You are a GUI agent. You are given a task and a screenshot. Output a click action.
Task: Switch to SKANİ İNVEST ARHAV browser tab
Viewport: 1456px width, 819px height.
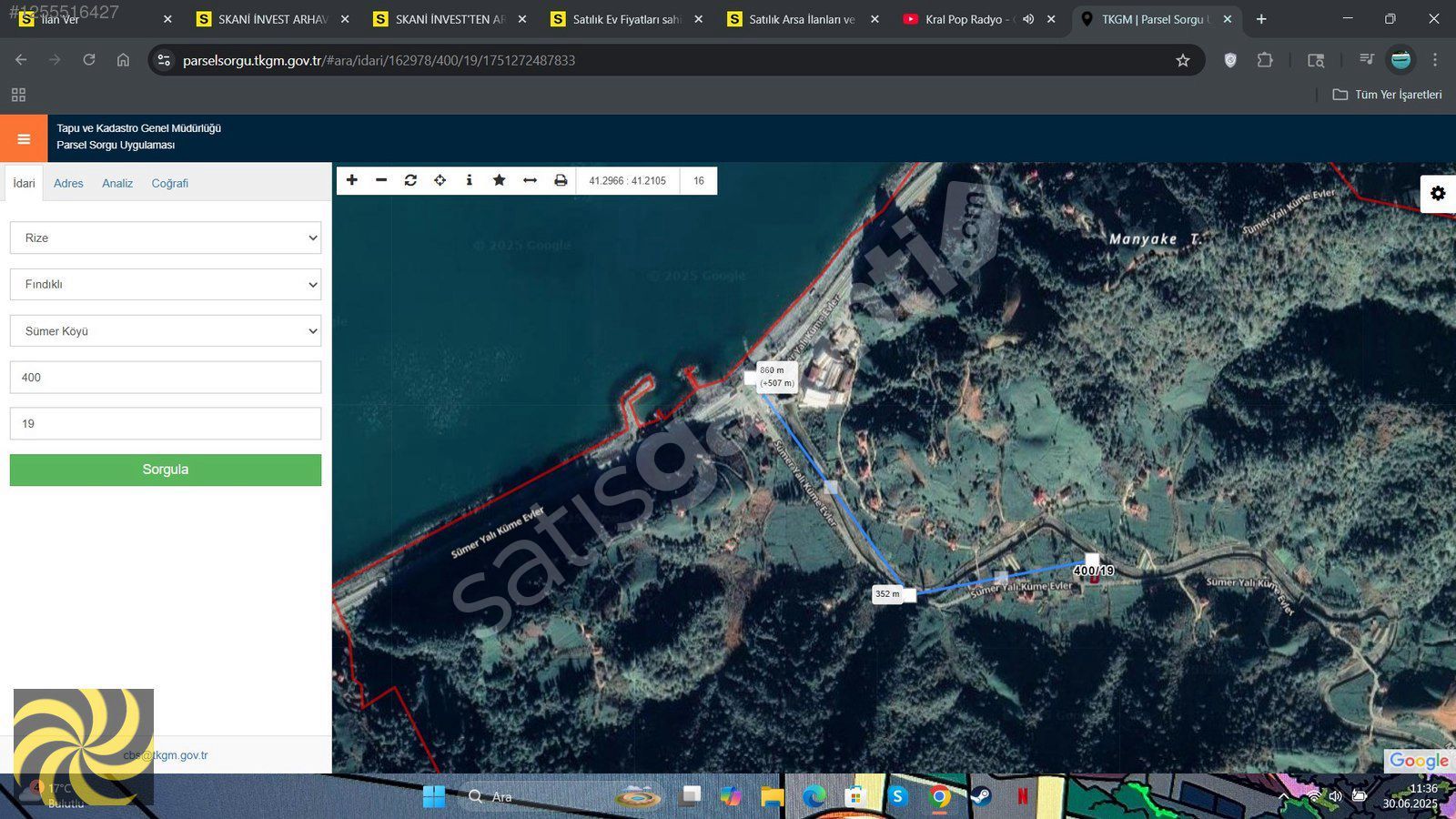pyautogui.click(x=271, y=19)
